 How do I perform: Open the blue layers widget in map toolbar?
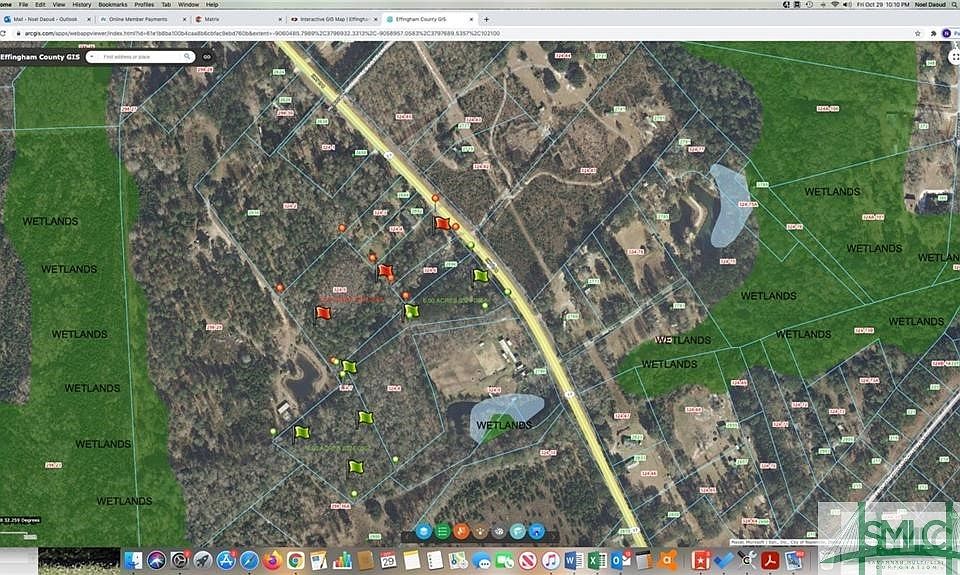click(423, 531)
